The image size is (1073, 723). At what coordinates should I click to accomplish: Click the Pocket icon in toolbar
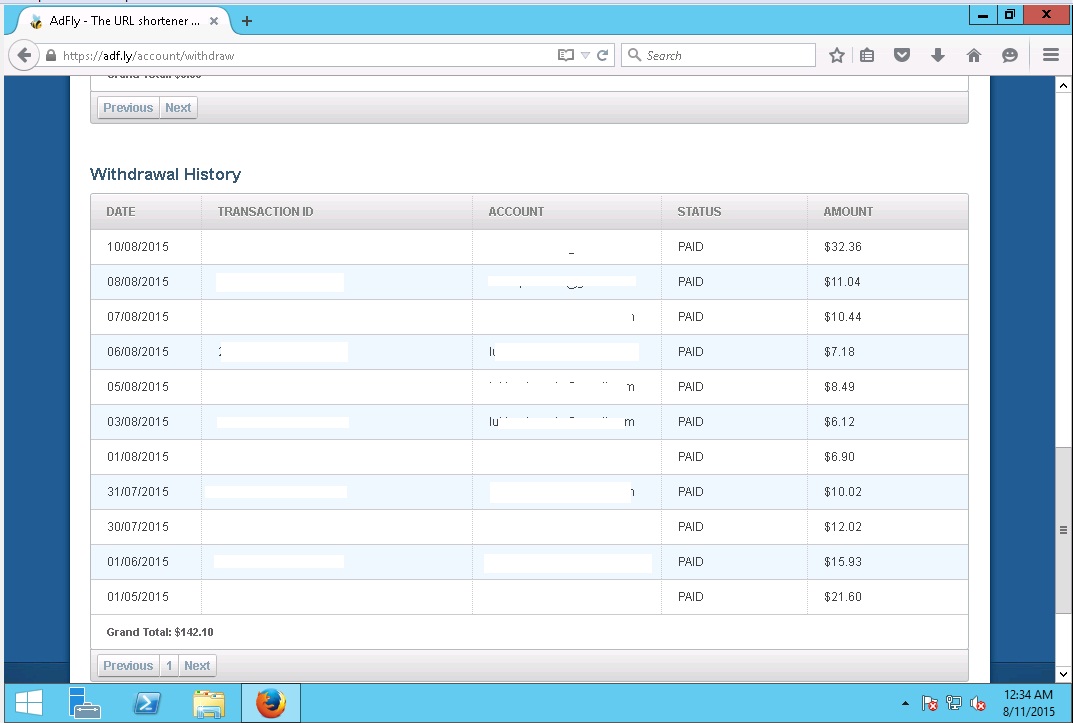coord(902,56)
